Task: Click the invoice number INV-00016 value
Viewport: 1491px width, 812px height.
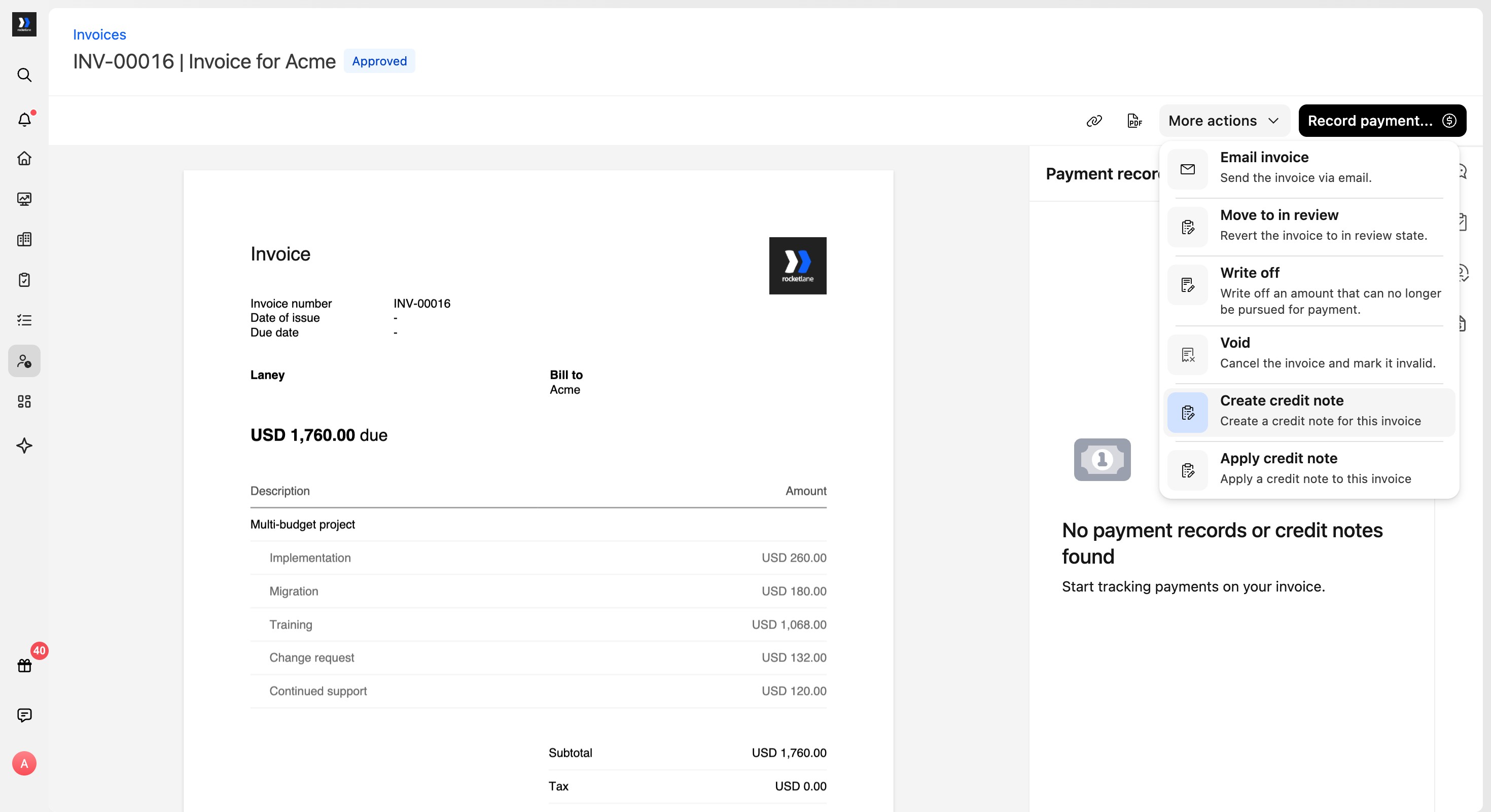Action: click(422, 304)
